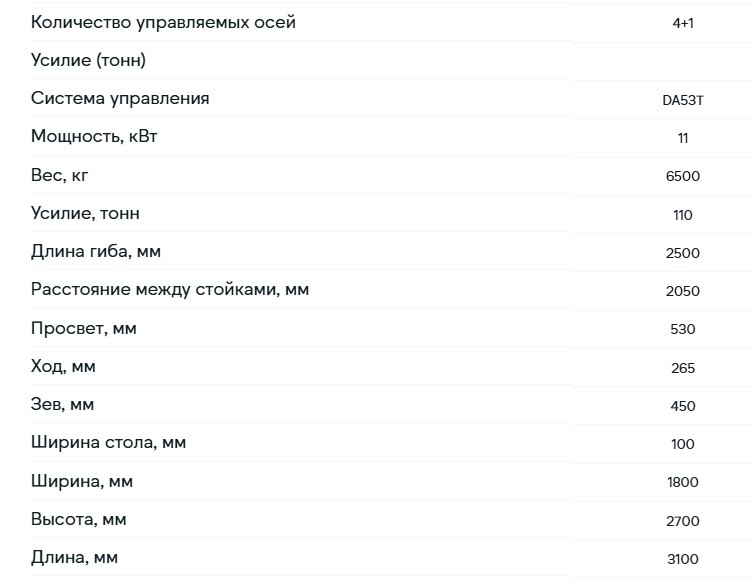Viewport: 752px width, 587px height.
Task: Click the 'Усилие, тонн' label
Action: (85, 213)
